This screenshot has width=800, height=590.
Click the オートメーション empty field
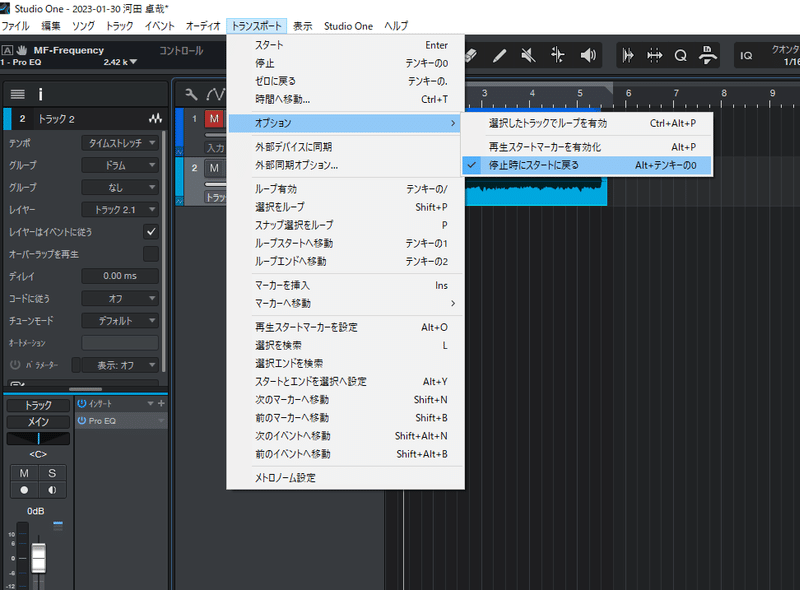coord(120,343)
